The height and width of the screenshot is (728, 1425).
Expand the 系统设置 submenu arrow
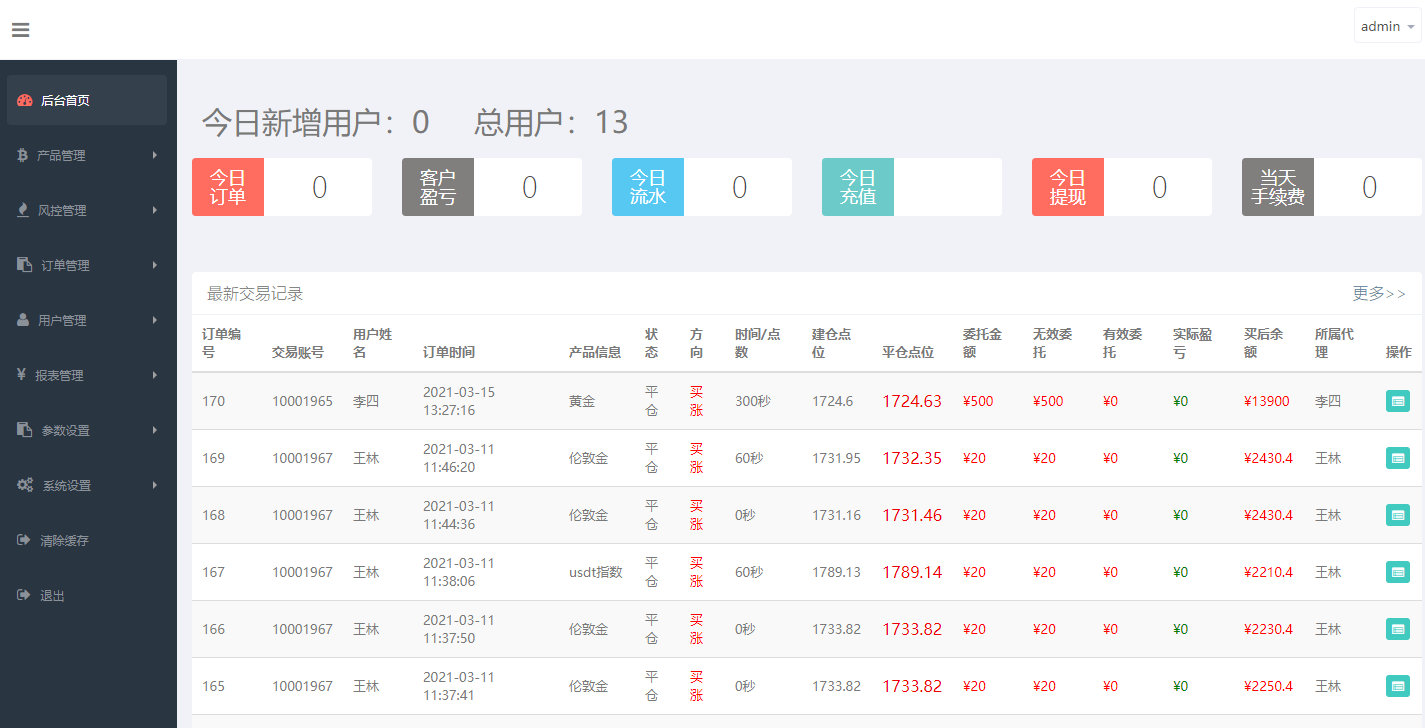tap(155, 485)
